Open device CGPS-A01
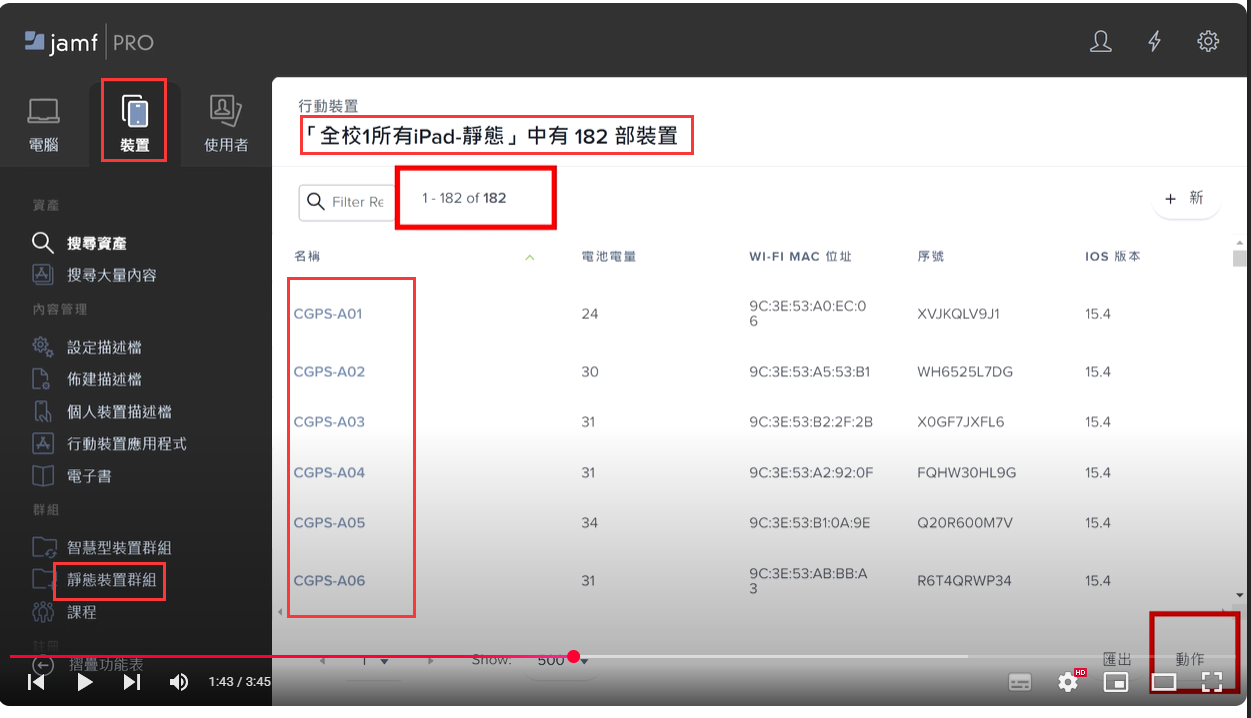Image resolution: width=1251 pixels, height=718 pixels. [x=328, y=314]
